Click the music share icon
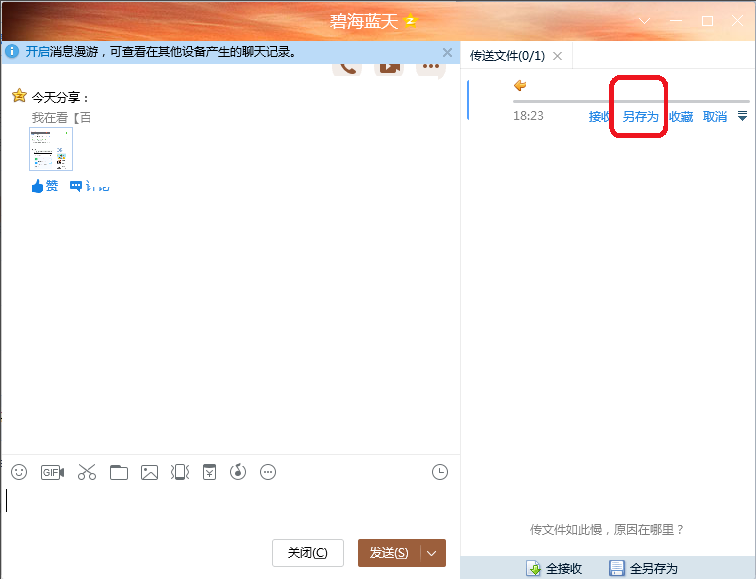Screen dimensions: 756x579 (238, 472)
